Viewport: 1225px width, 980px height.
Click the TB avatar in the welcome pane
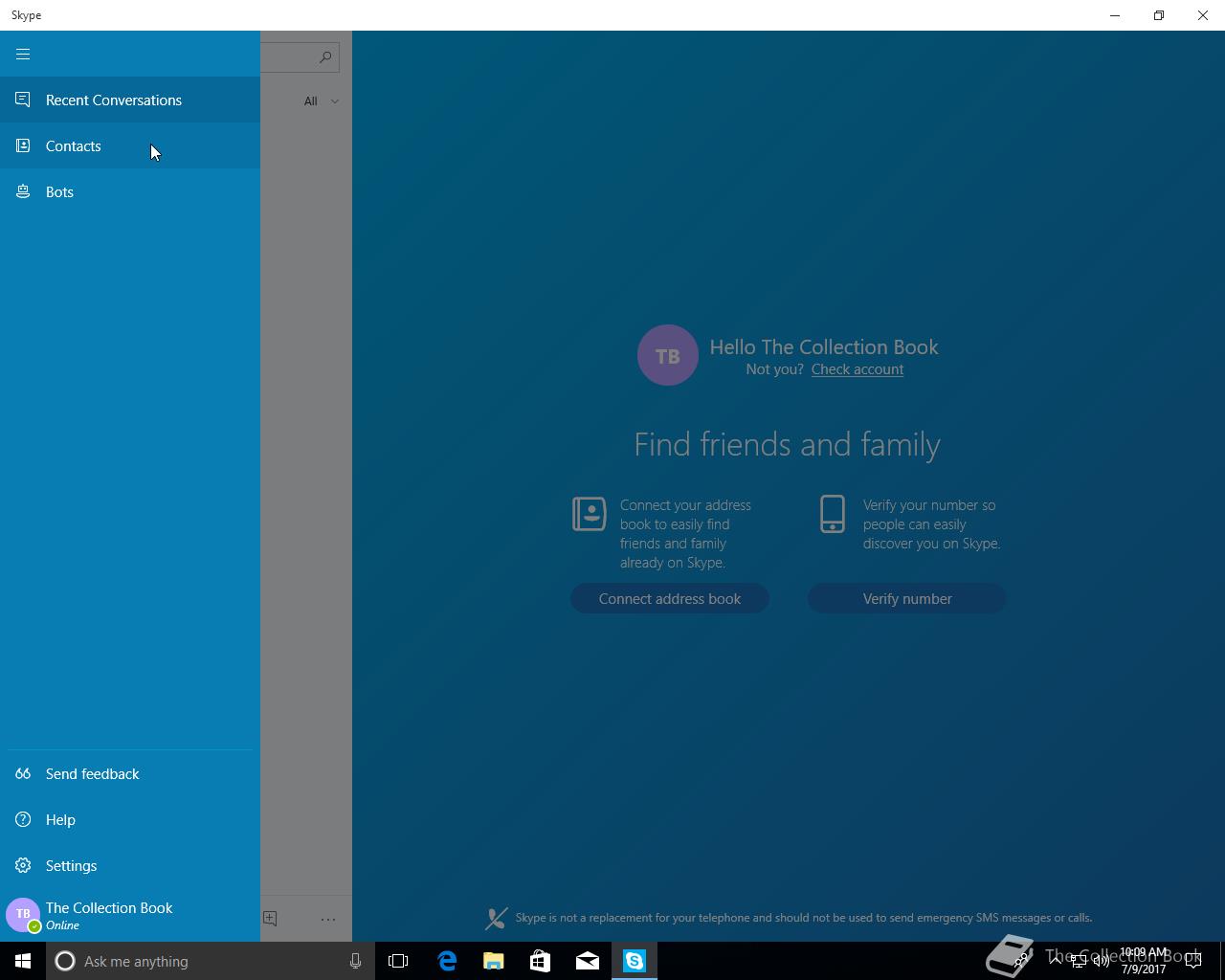coord(668,355)
